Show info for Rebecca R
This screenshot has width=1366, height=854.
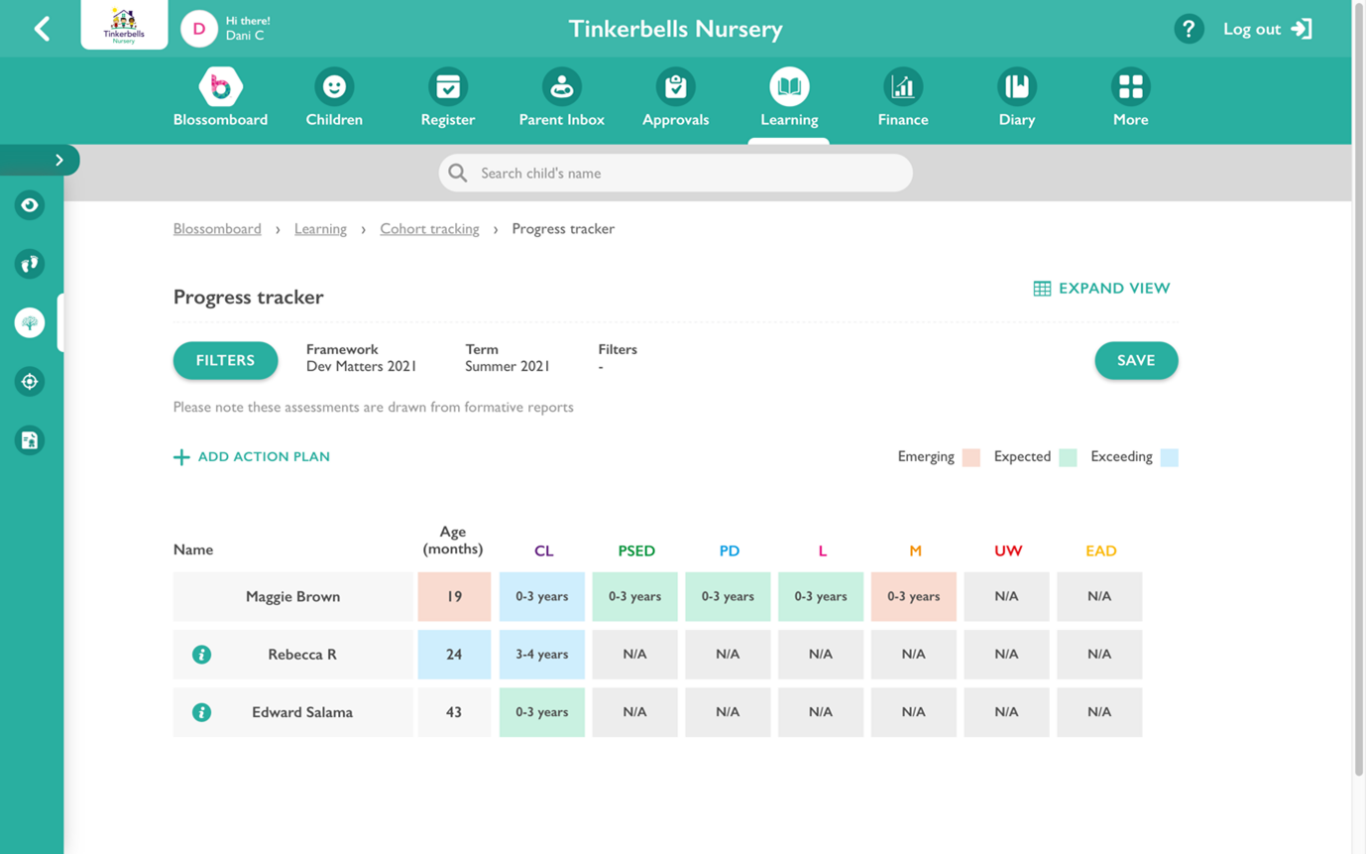(x=202, y=654)
